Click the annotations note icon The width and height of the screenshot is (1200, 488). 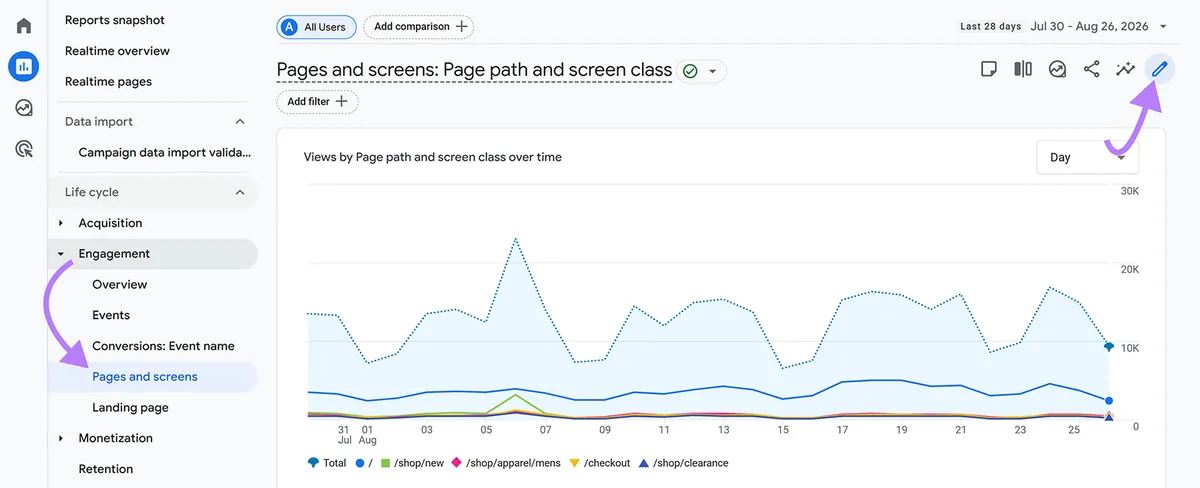pos(988,69)
